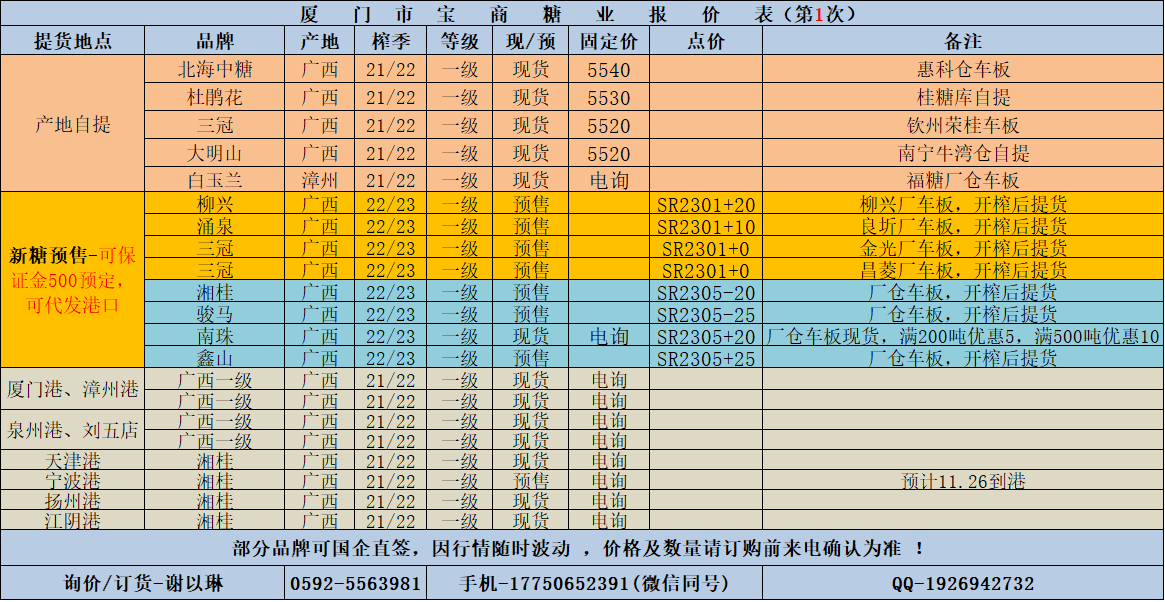The image size is (1165, 602).
Task: Select the 备注 column header
Action: pos(963,41)
